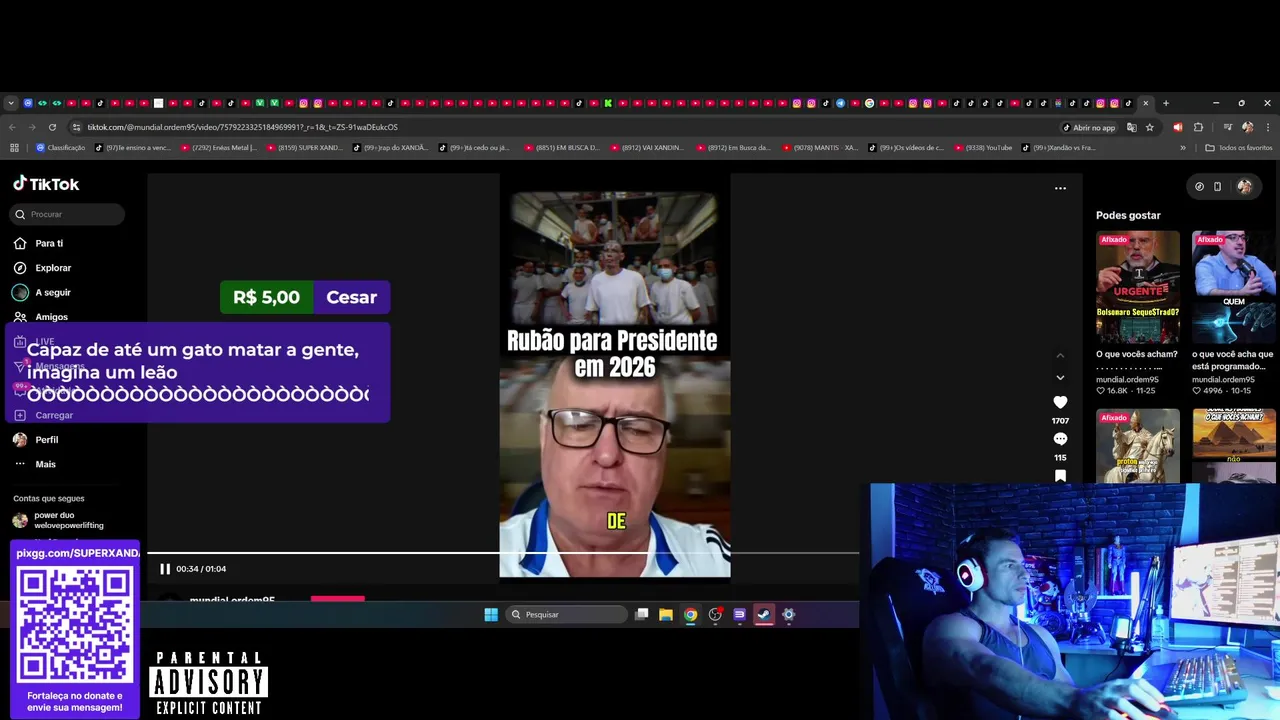Open Google Chrome from the taskbar
1280x720 pixels.
pyautogui.click(x=690, y=615)
